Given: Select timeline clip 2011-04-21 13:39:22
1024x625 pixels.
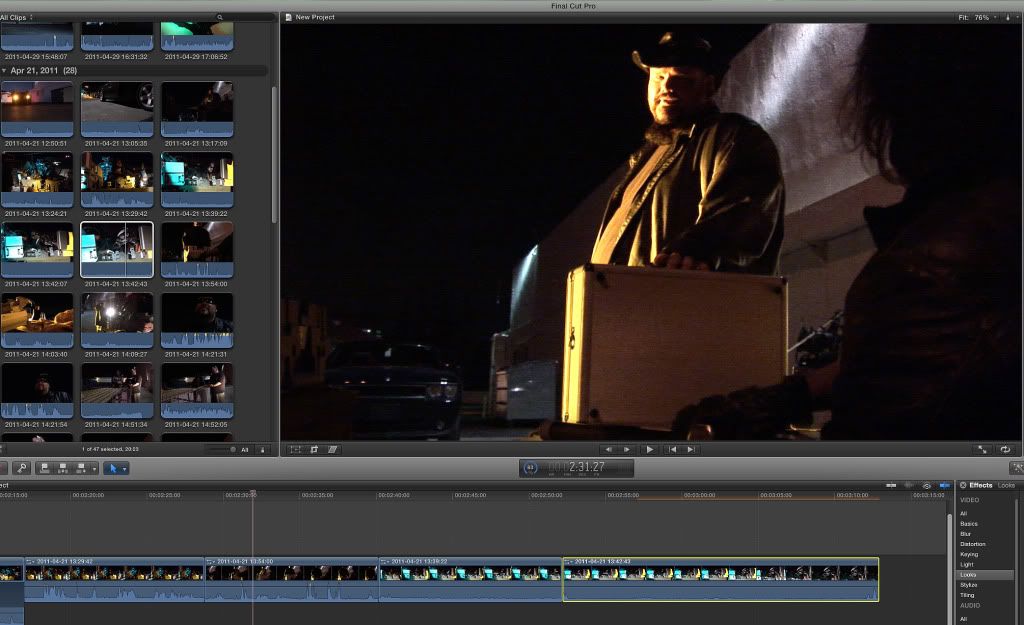Looking at the screenshot, I should coord(471,579).
